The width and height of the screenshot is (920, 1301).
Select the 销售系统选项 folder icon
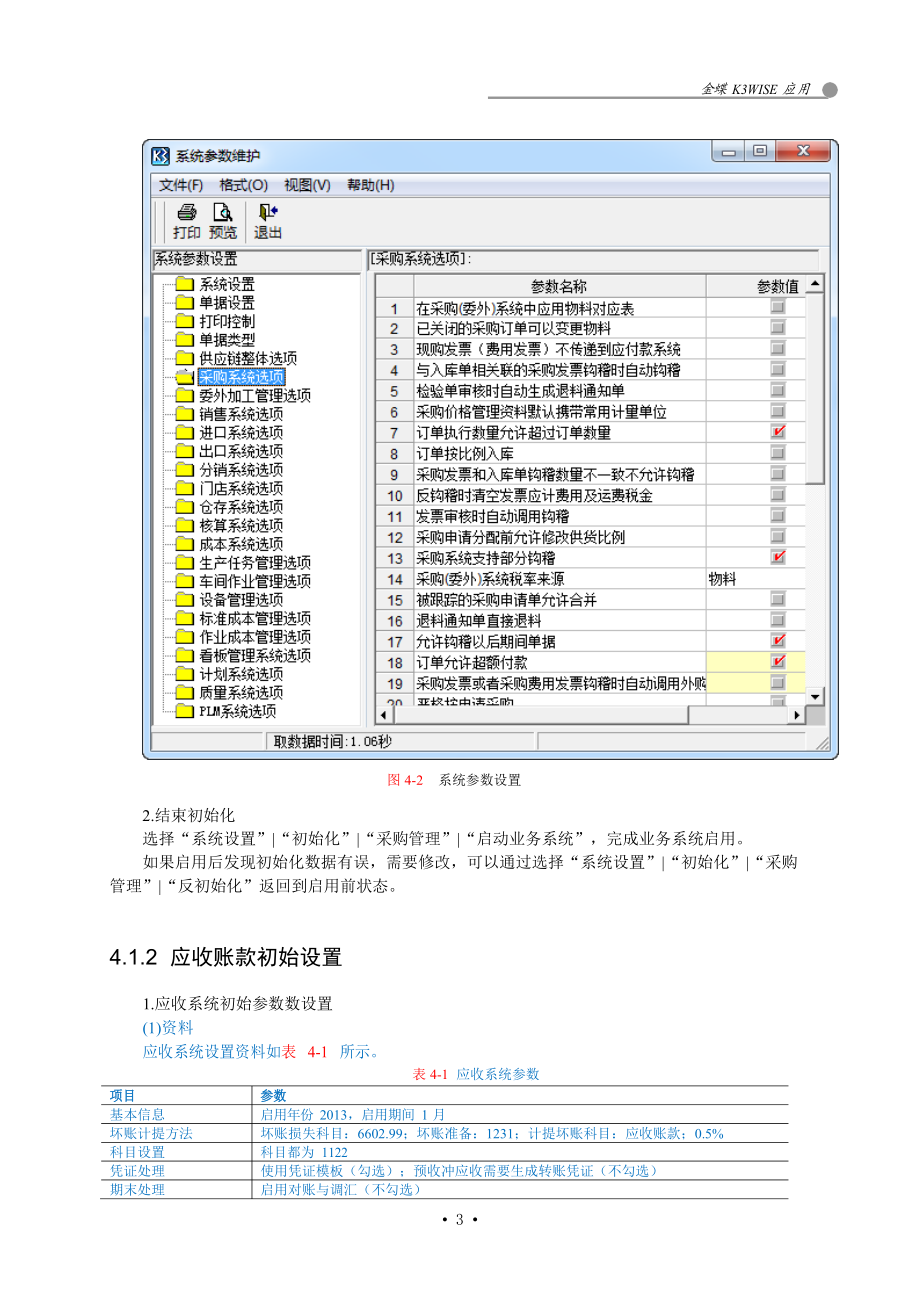pos(184,414)
